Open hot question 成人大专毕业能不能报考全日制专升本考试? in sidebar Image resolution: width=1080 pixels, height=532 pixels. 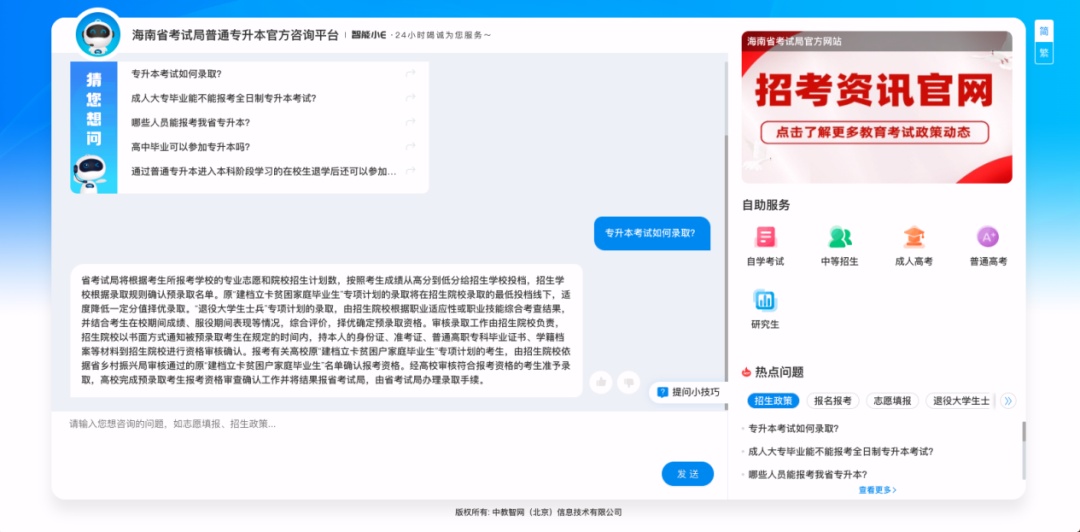841,451
